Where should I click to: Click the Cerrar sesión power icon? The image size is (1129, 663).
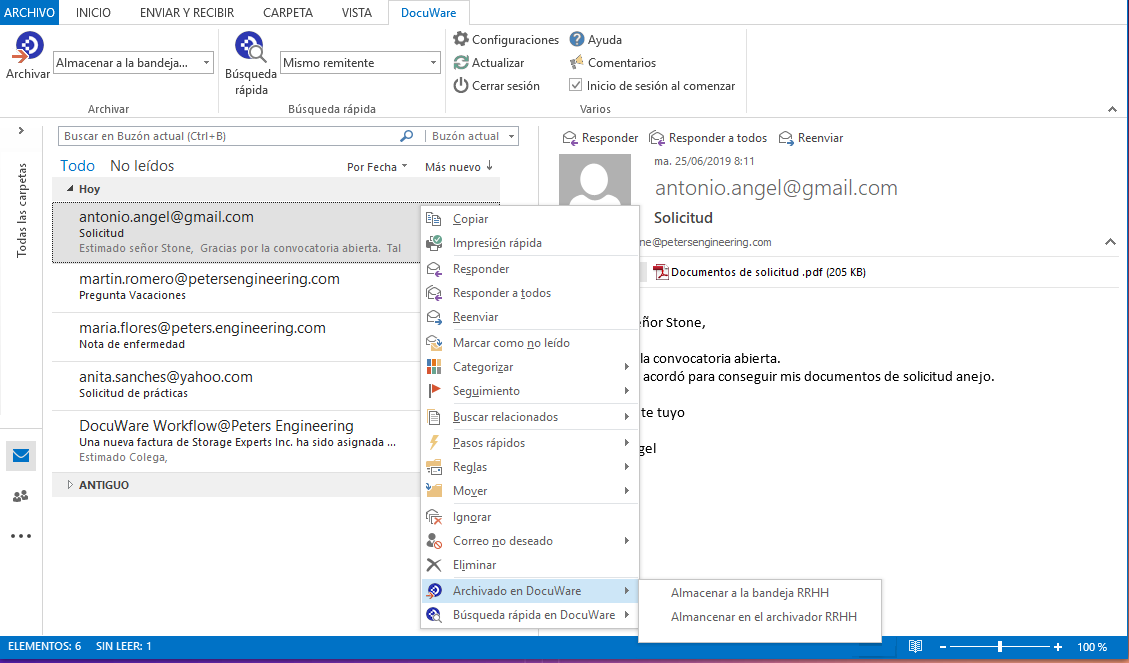461,86
